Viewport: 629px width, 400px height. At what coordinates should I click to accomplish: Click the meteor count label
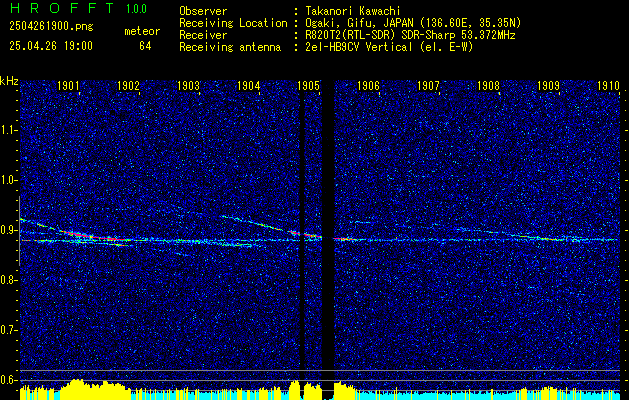coord(142,31)
